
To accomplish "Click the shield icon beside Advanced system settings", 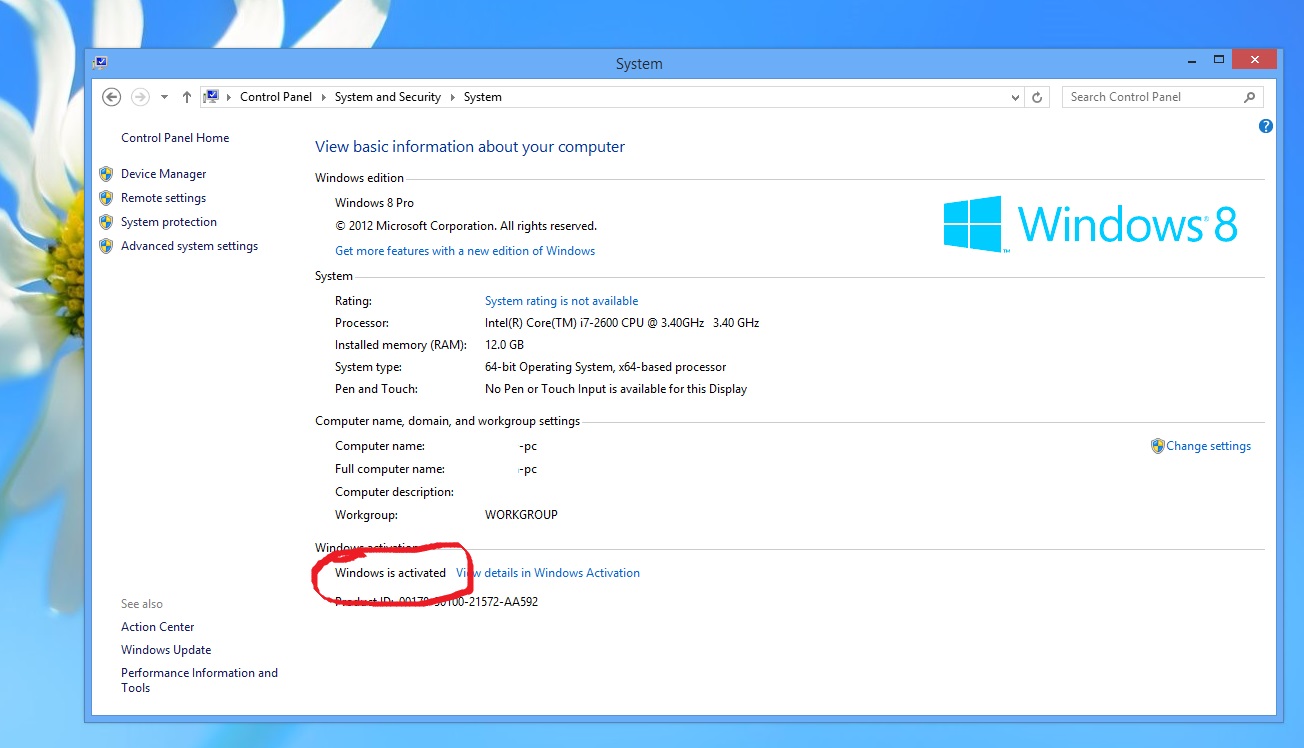I will (x=106, y=246).
